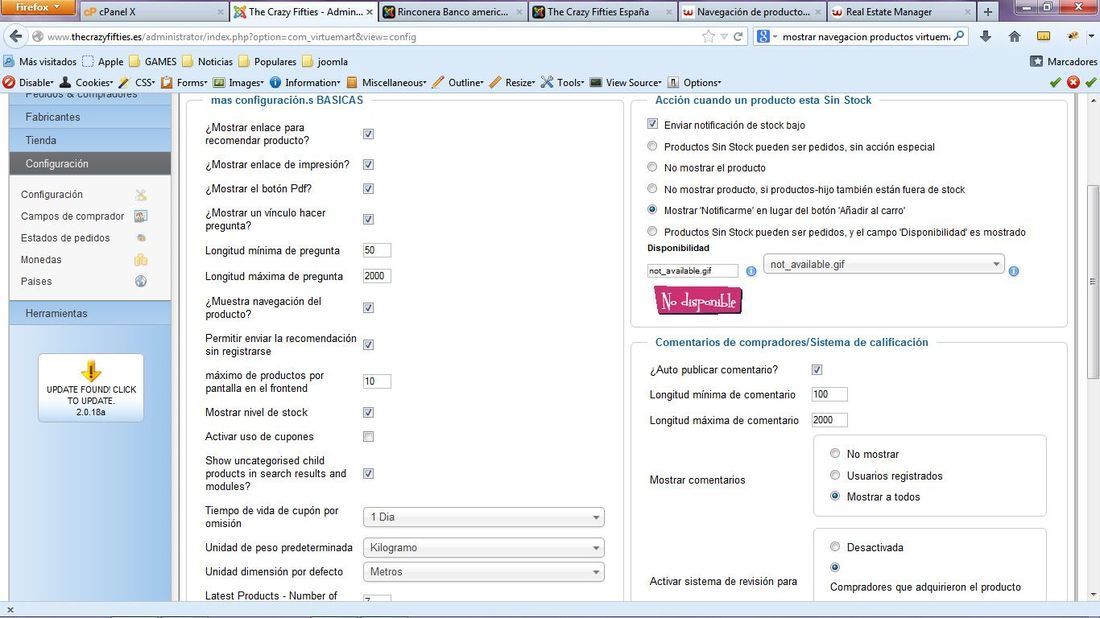Select 'Desactivada' radio for review system
Screen dimensions: 1100x618
(835, 546)
